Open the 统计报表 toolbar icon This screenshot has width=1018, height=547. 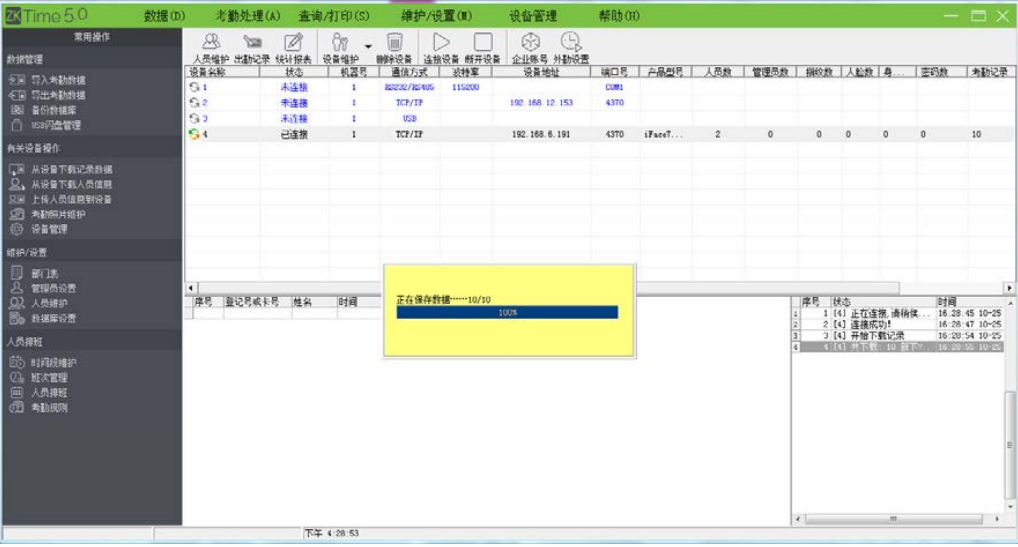[293, 48]
